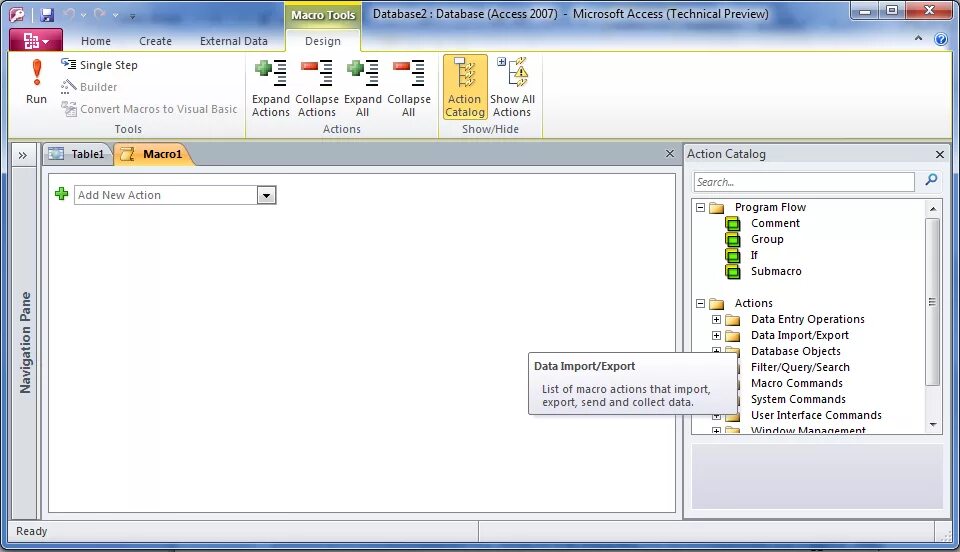This screenshot has height=552, width=960.
Task: Switch to the Macro1 document tab
Action: click(x=153, y=154)
